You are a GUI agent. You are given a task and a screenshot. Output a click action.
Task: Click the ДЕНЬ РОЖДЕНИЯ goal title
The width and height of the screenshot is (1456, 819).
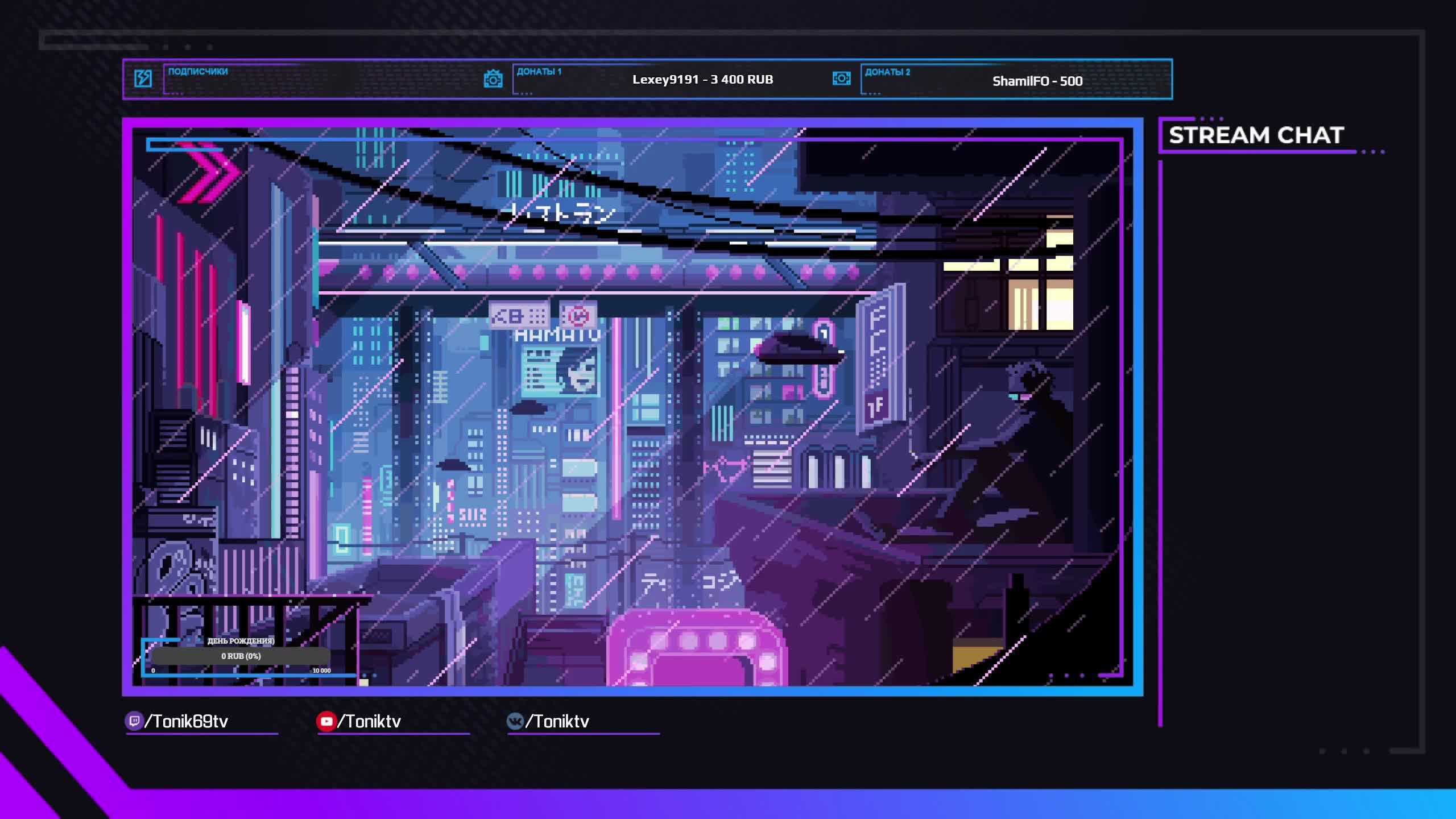[241, 641]
